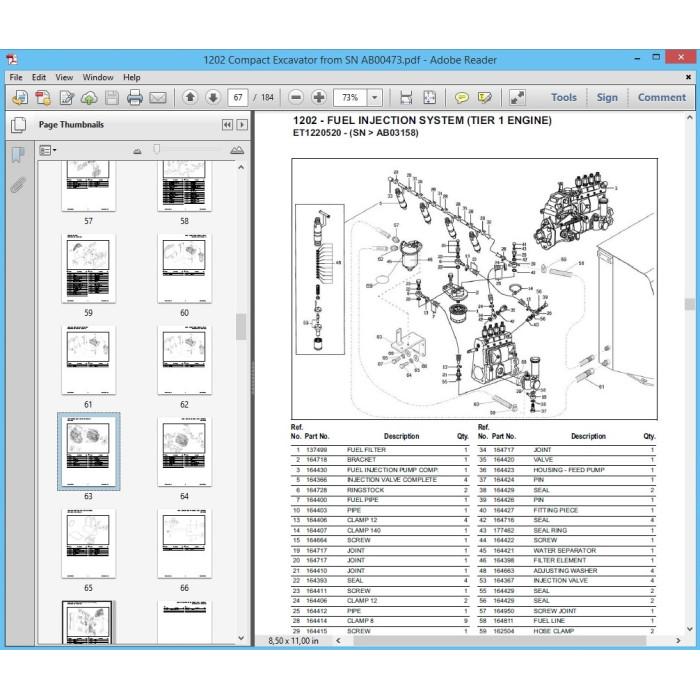This screenshot has width=700, height=700.
Task: Open the Help menu
Action: click(x=132, y=77)
